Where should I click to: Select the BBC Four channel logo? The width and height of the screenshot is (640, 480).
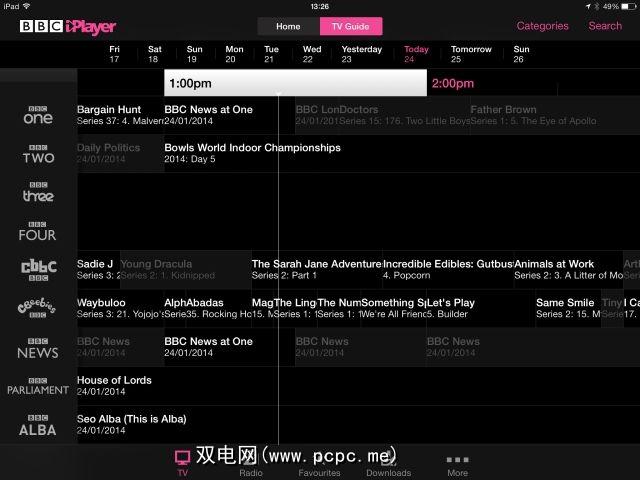pos(37,231)
